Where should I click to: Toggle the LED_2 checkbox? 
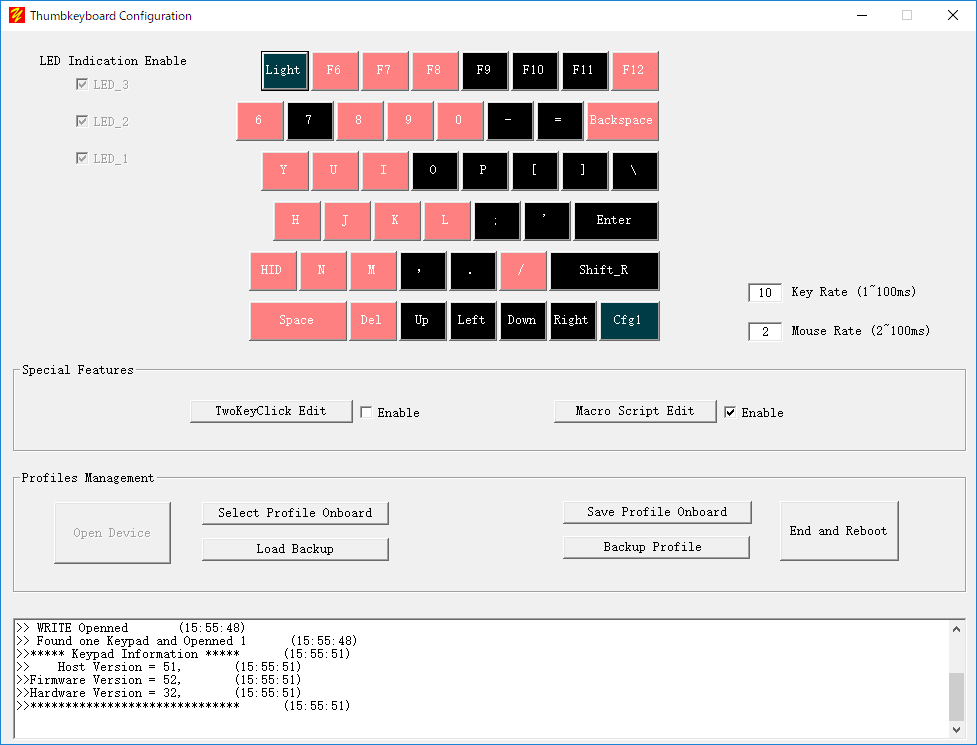82,121
